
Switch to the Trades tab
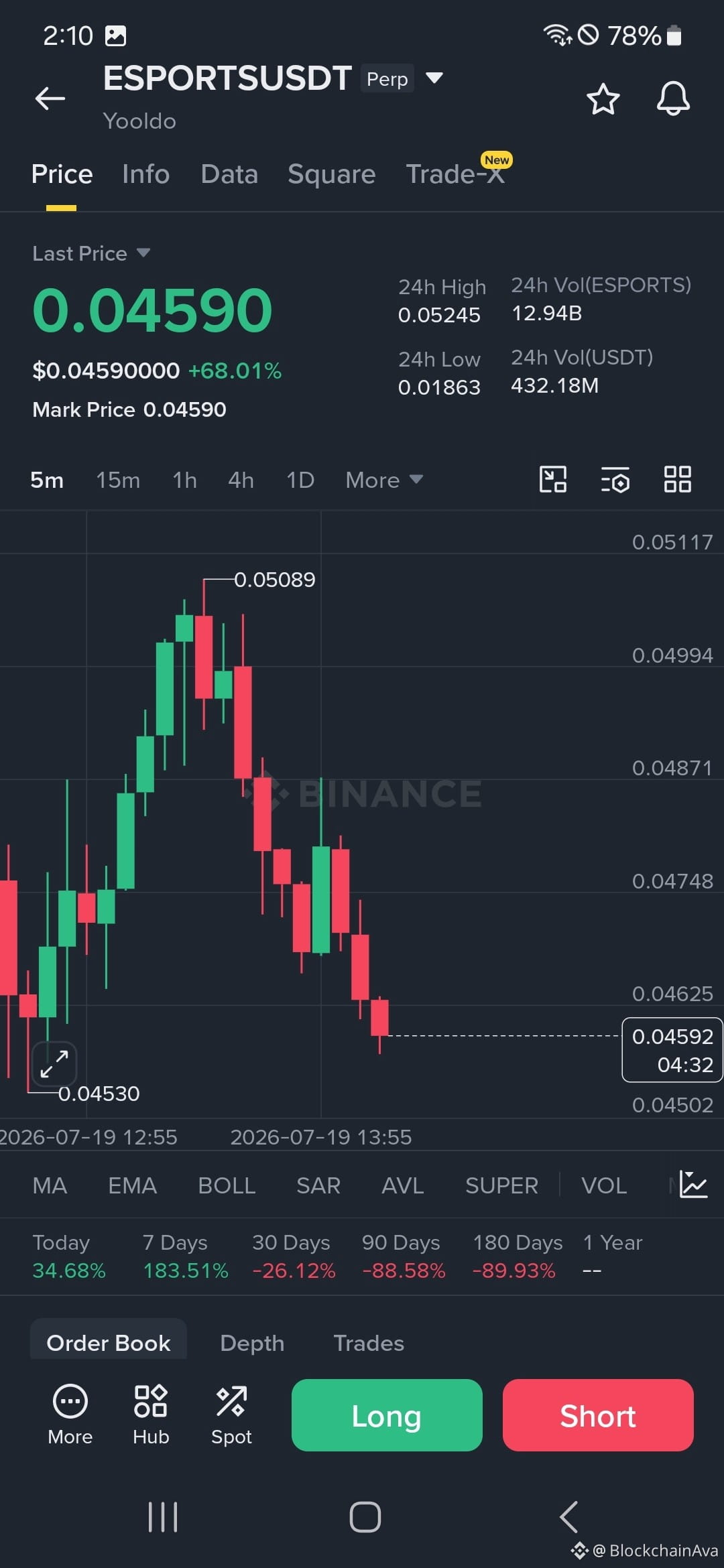click(x=369, y=1343)
